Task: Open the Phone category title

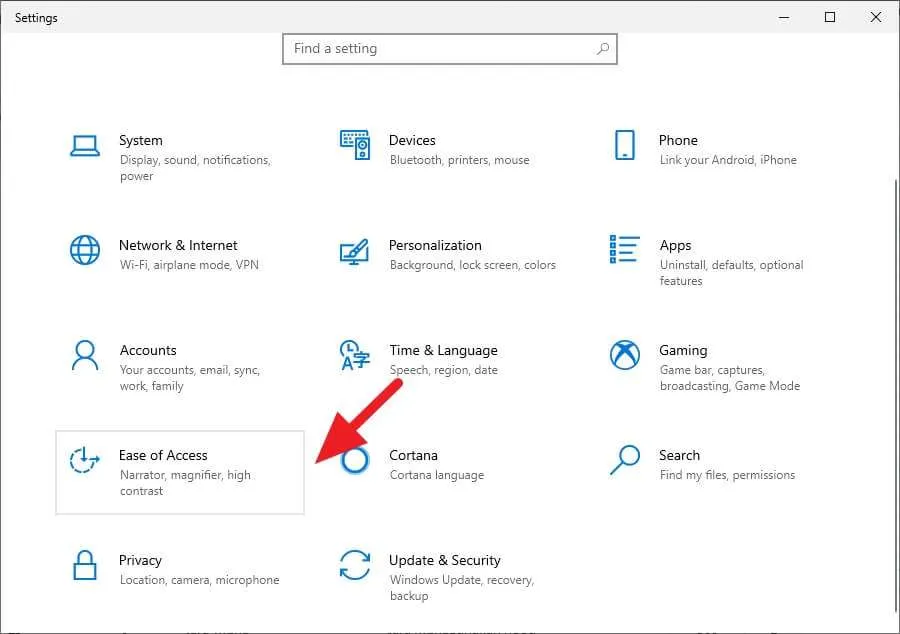Action: [x=678, y=140]
